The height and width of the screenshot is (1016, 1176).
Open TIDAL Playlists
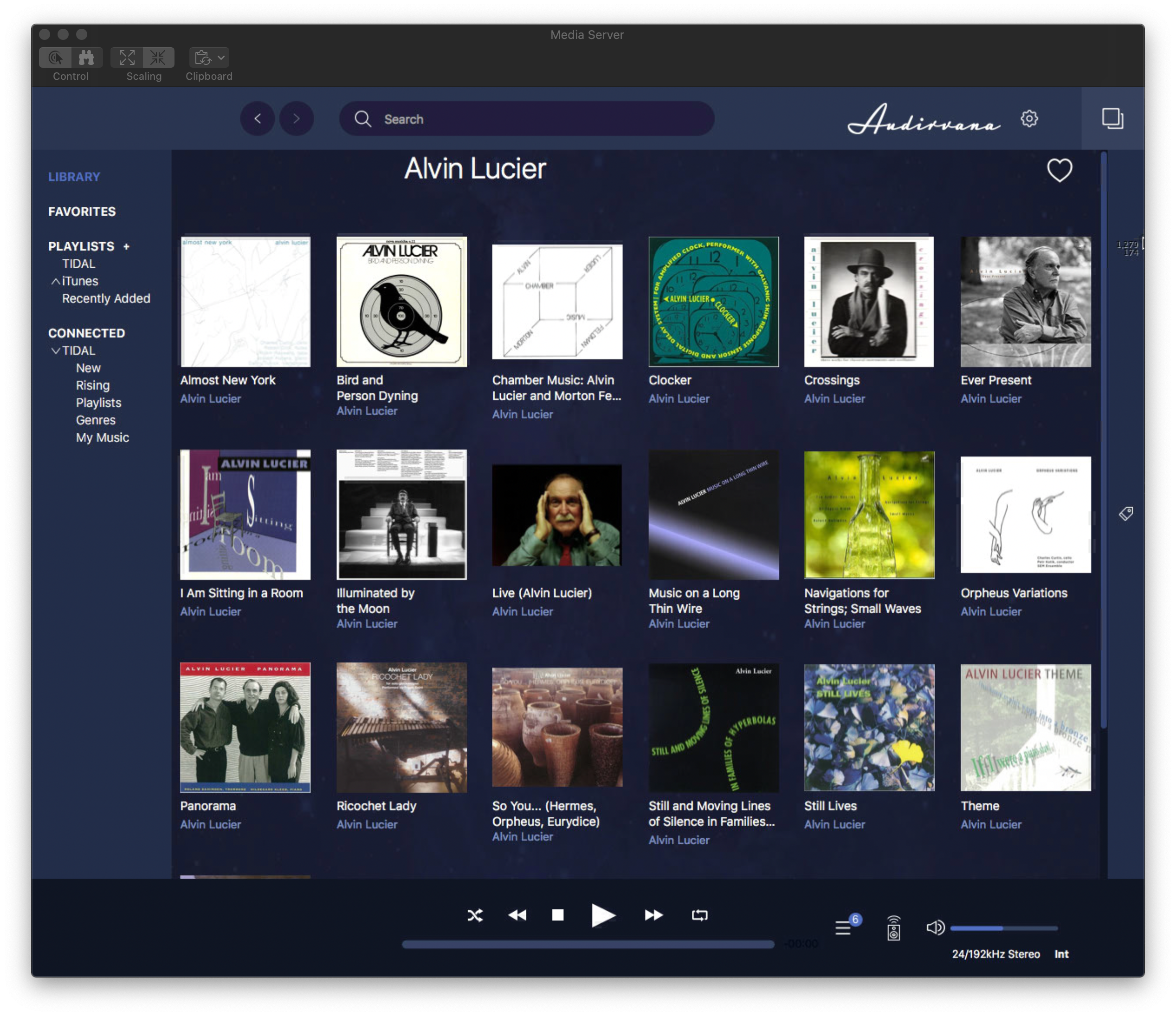point(98,403)
